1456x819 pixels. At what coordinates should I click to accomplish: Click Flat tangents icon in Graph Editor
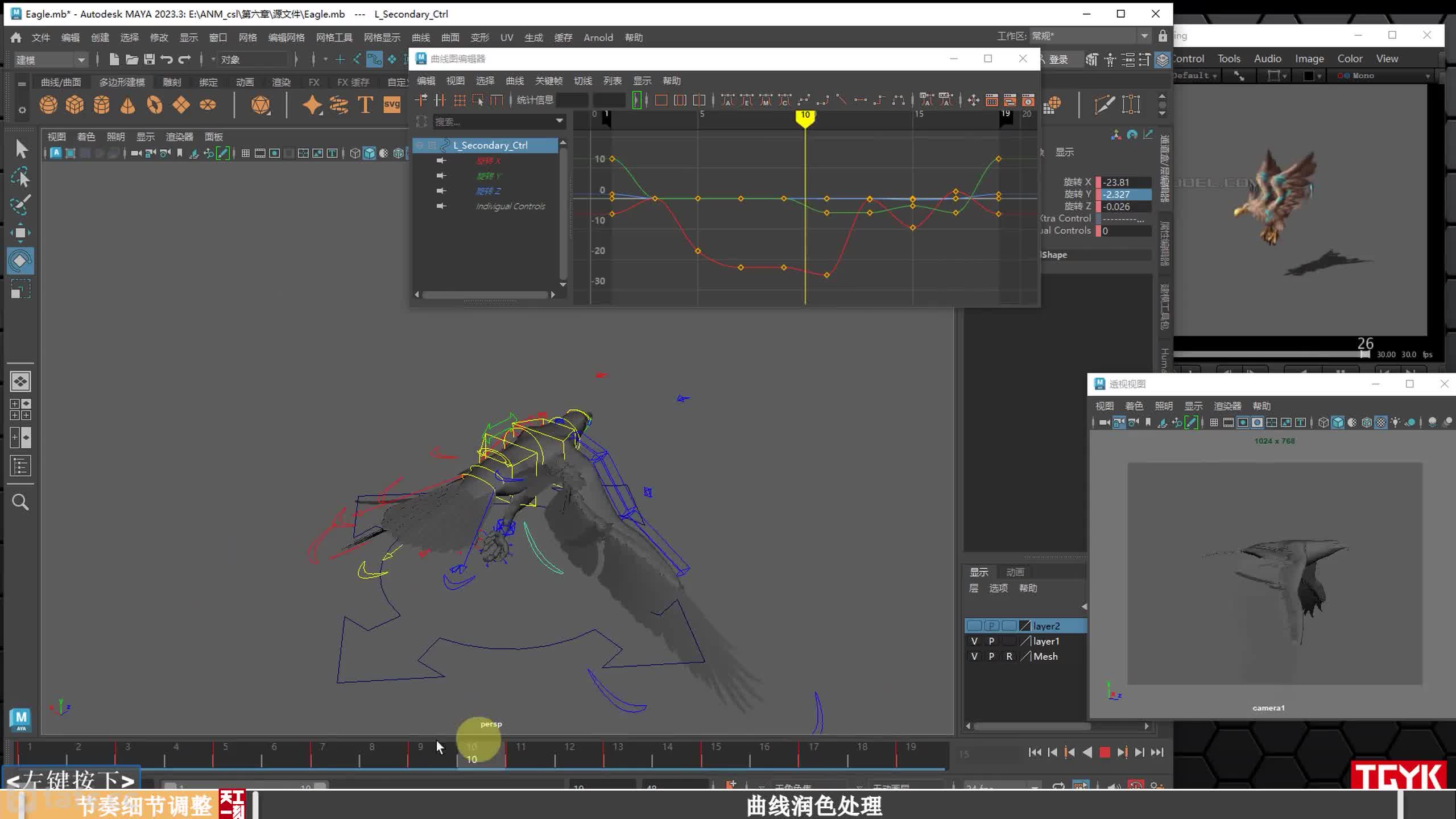861,101
